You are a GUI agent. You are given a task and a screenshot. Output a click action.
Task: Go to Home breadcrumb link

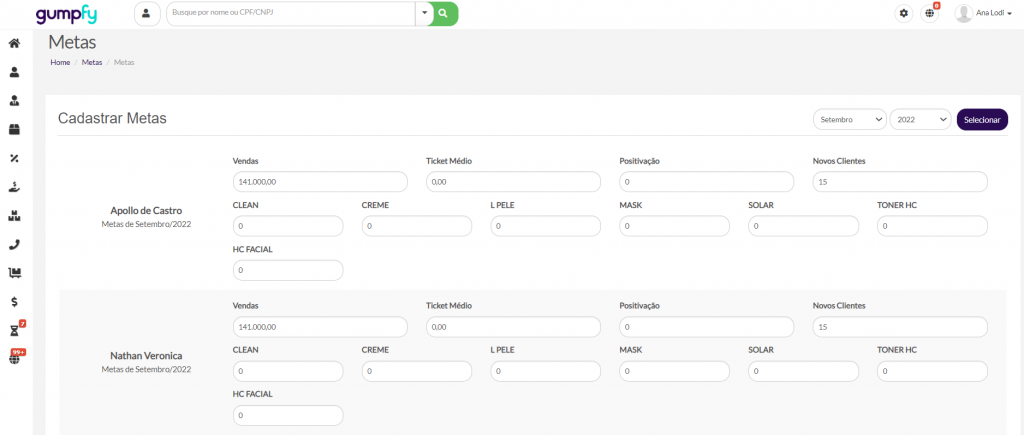[x=60, y=62]
